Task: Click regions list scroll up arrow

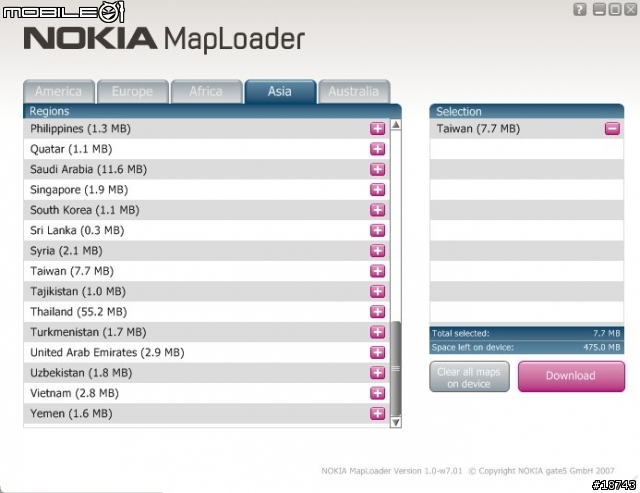Action: click(396, 125)
